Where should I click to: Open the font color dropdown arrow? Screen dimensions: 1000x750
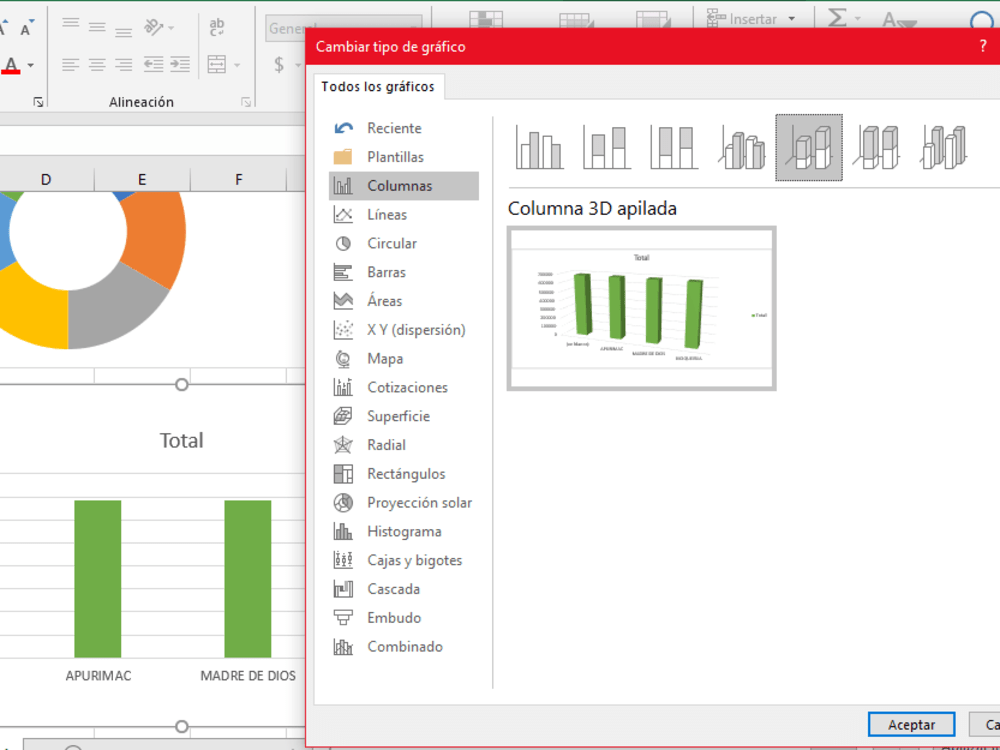point(31,65)
